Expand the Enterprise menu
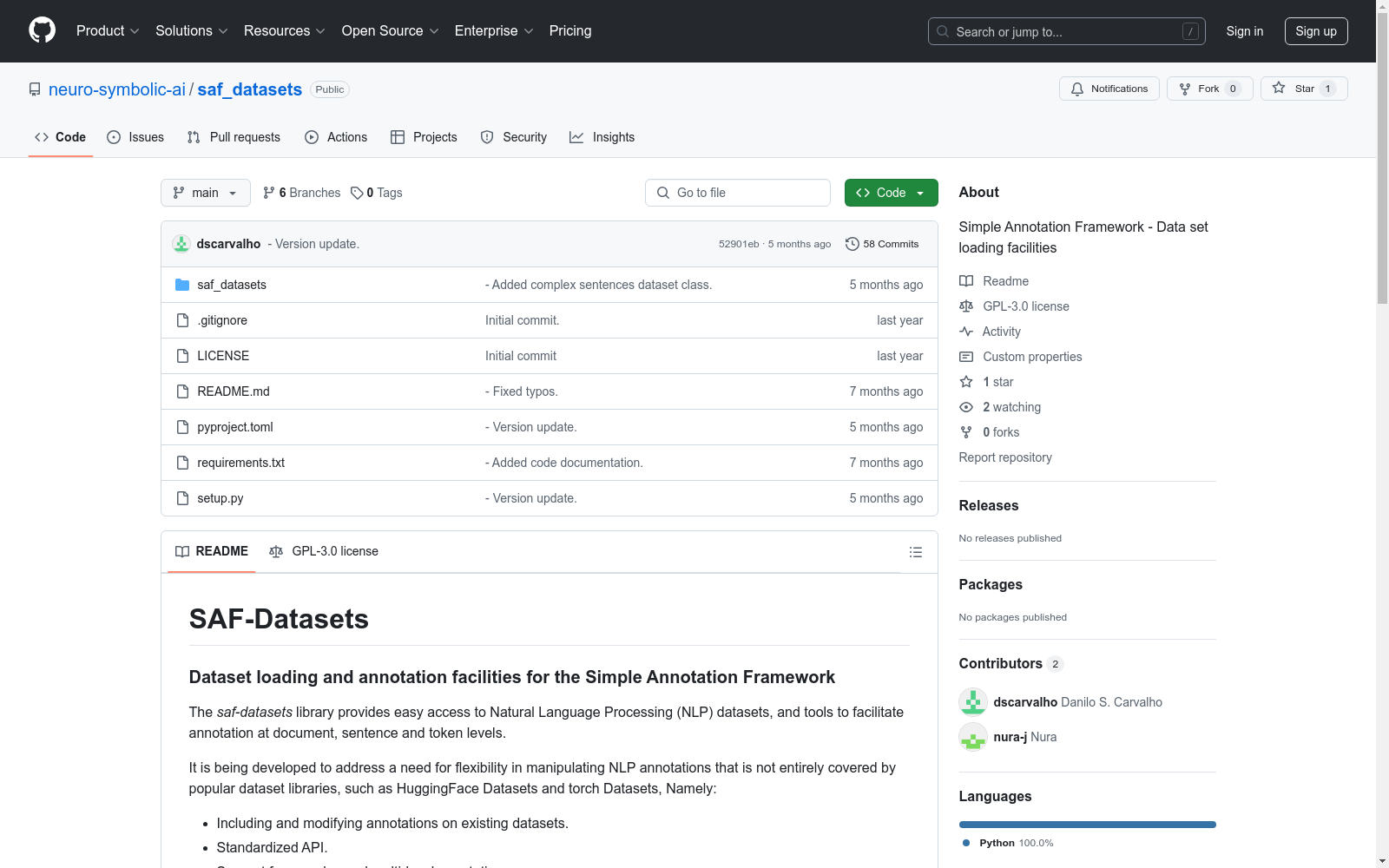 click(494, 31)
